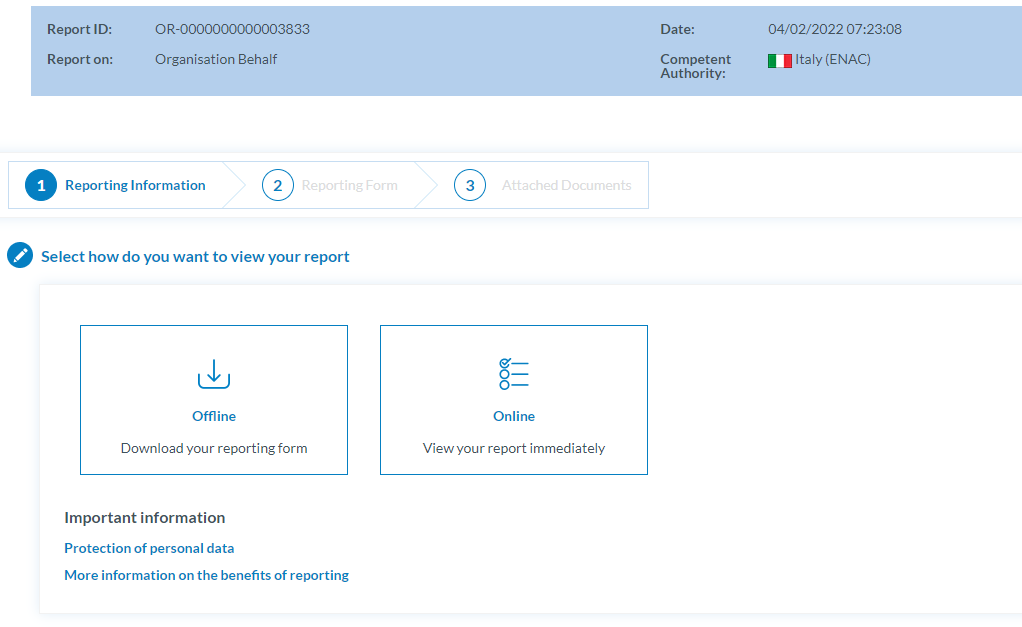Switch to the Attached Documents step
Viewport: 1022px width, 627px height.
point(566,185)
